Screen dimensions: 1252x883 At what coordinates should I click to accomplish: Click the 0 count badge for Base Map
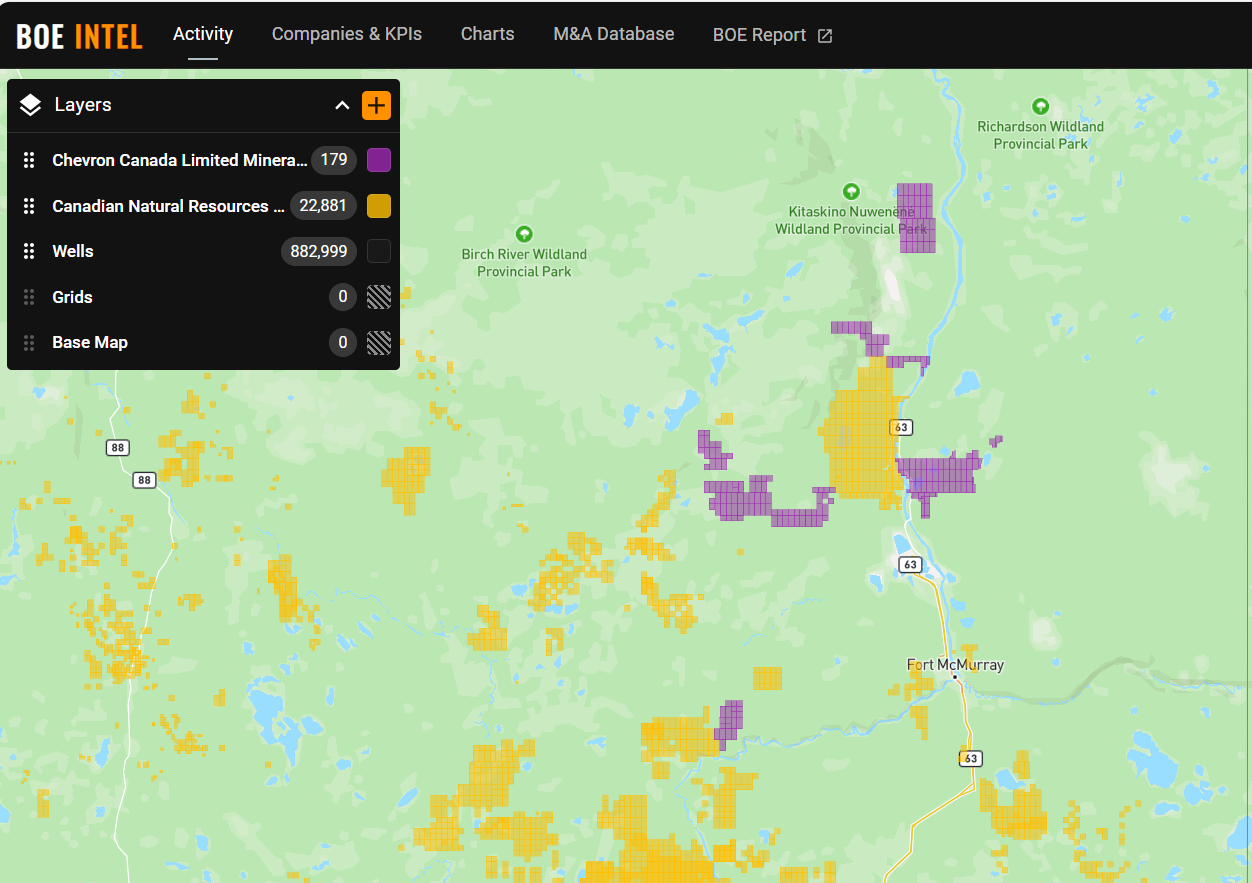[x=343, y=342]
